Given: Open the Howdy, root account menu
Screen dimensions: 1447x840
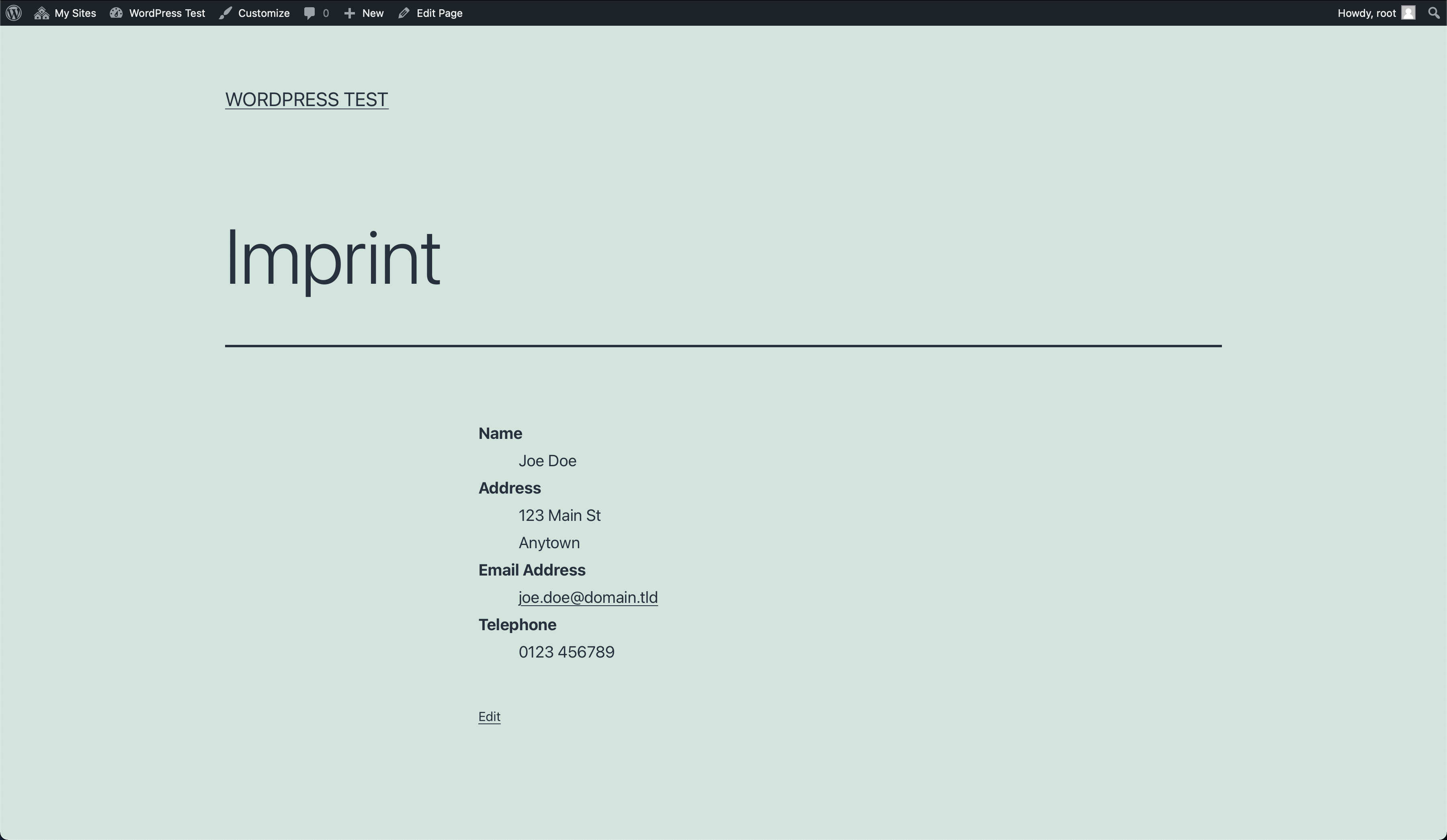Looking at the screenshot, I should [1366, 13].
